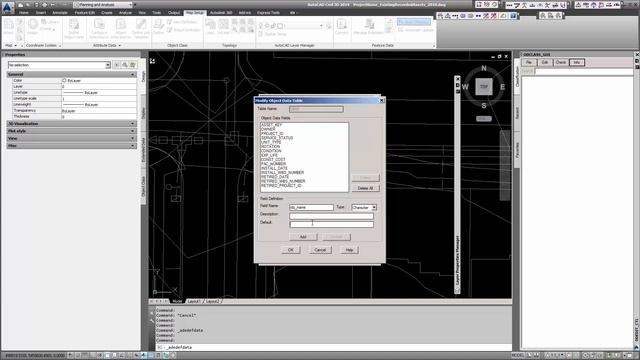The height and width of the screenshot is (360, 640).
Task: Switch to the Feature Edit ribbon tab
Action: (x=84, y=13)
